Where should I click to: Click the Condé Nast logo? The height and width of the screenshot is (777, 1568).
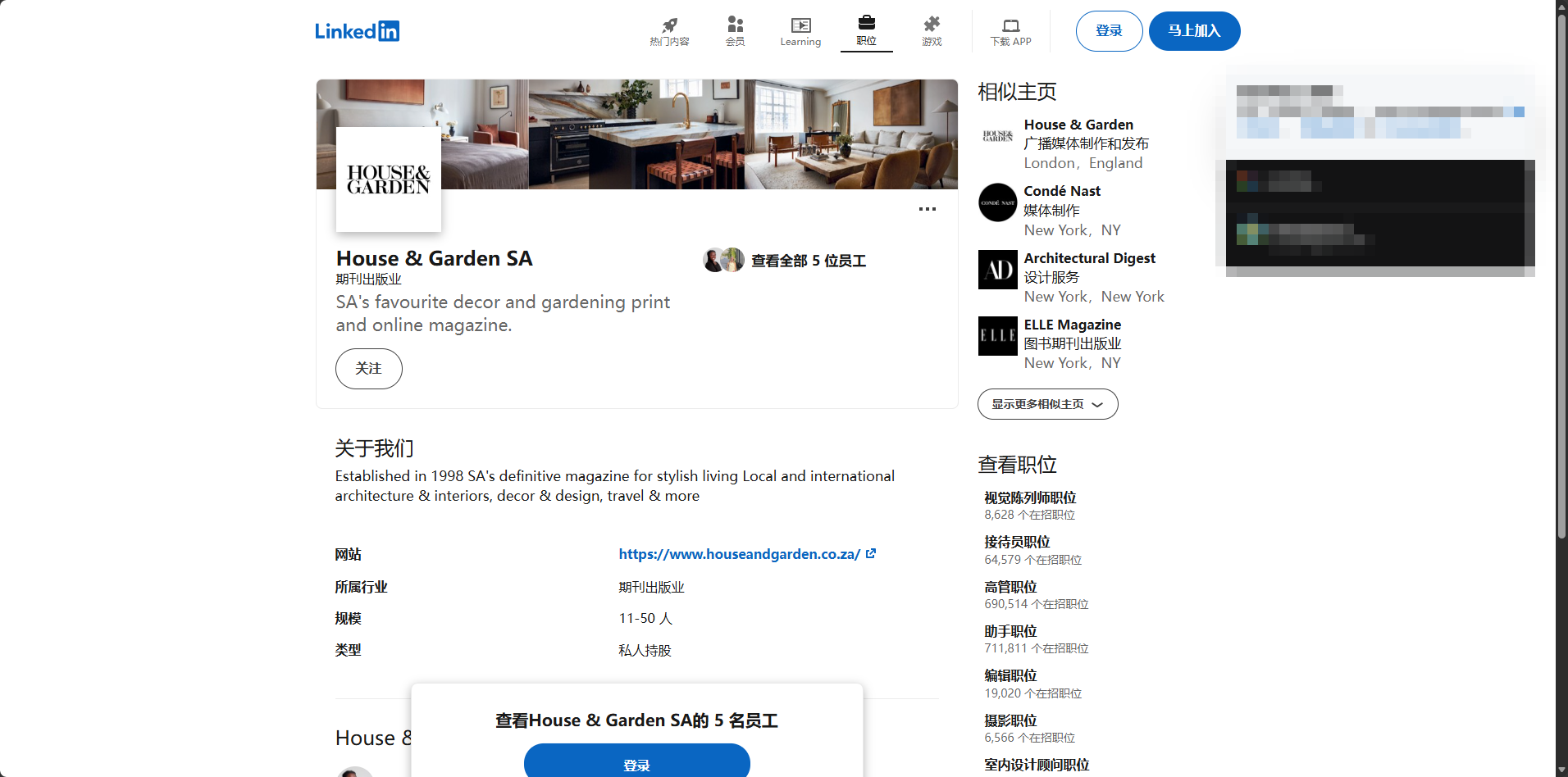pyautogui.click(x=998, y=202)
